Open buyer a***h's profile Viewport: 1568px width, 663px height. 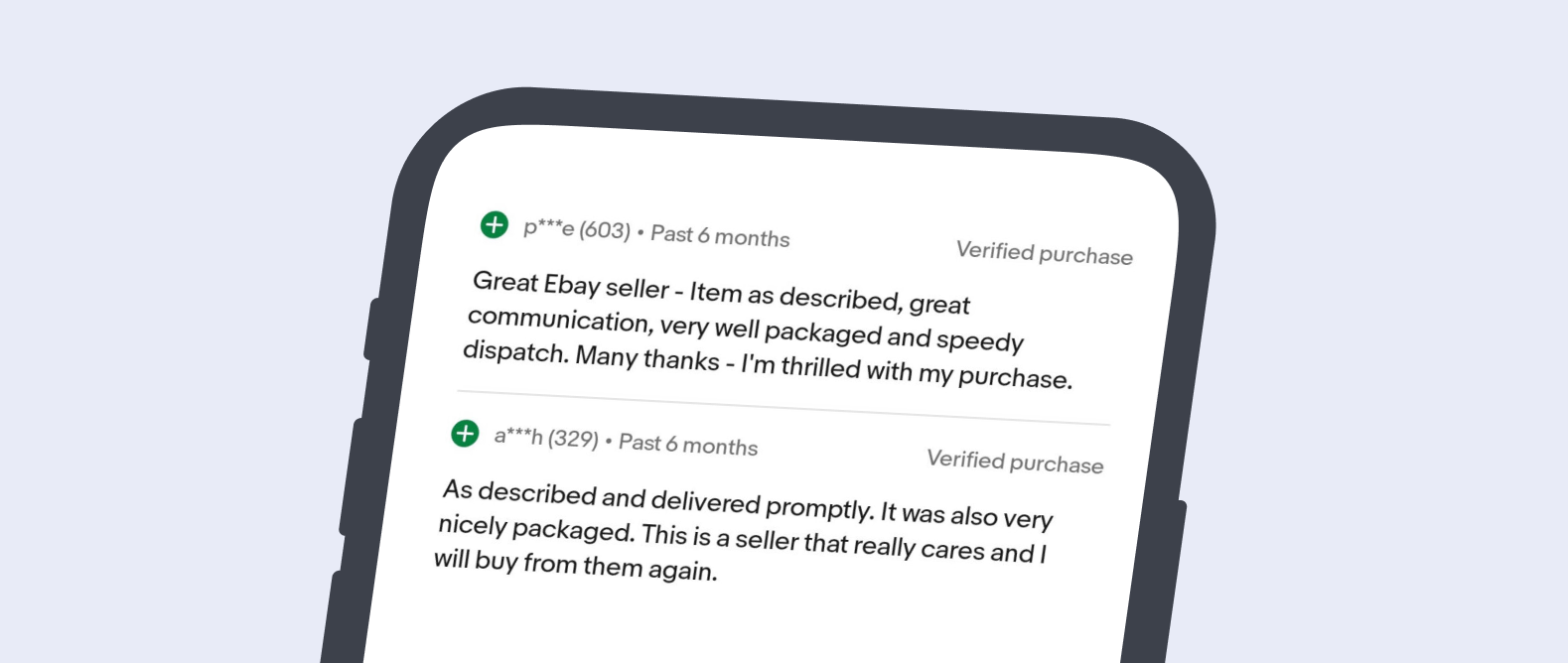[x=518, y=437]
